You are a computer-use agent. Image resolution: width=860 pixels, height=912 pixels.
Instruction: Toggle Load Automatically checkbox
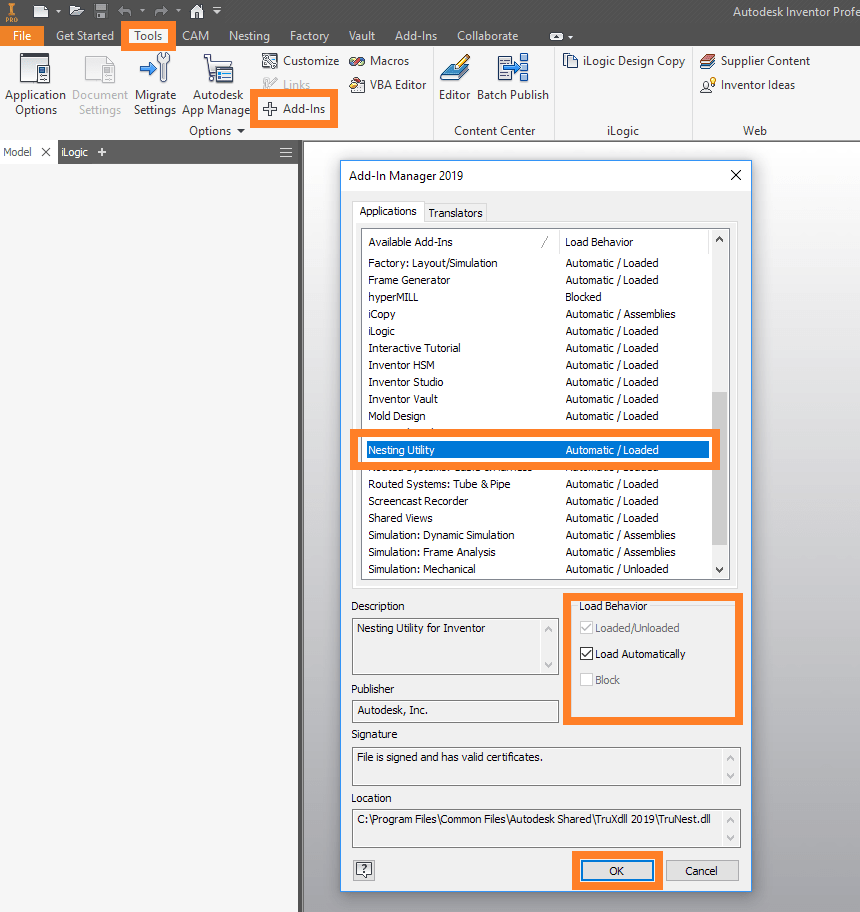click(586, 654)
